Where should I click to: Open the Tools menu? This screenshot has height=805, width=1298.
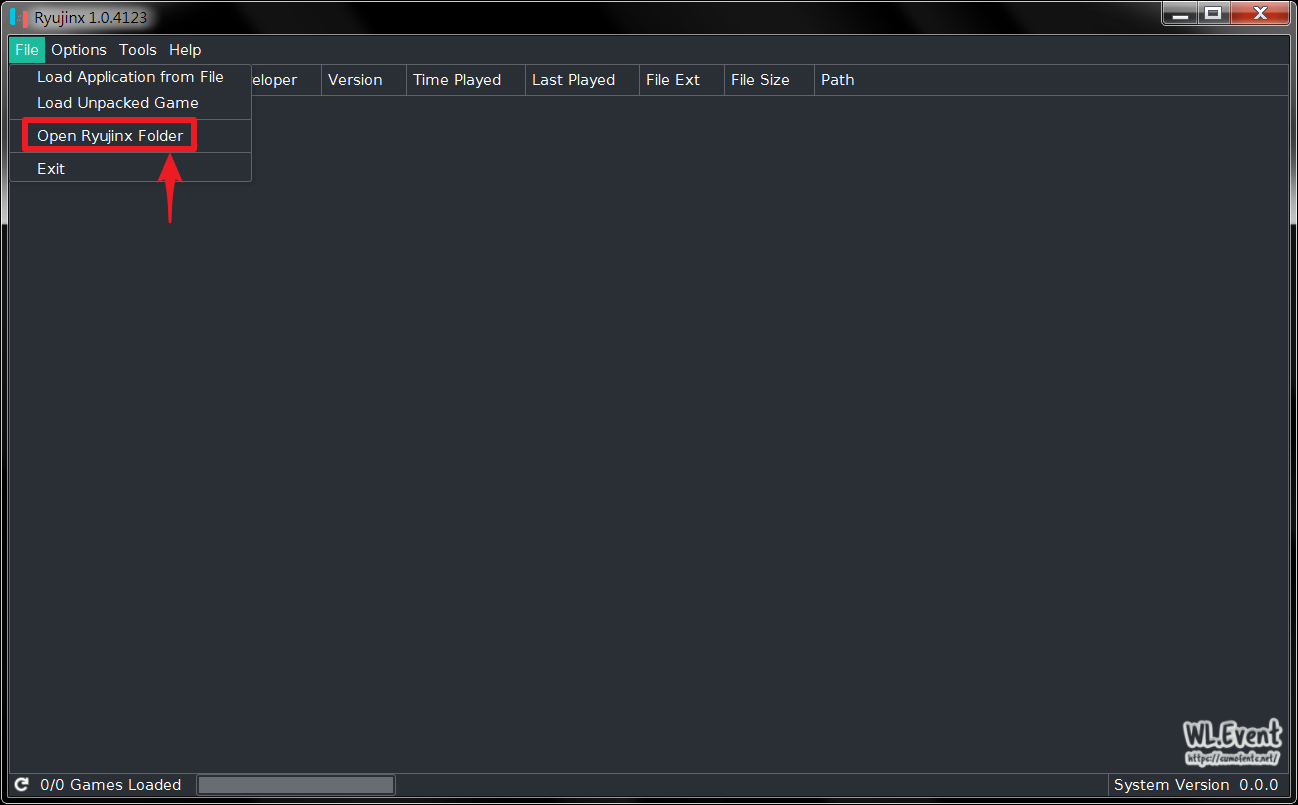click(138, 50)
